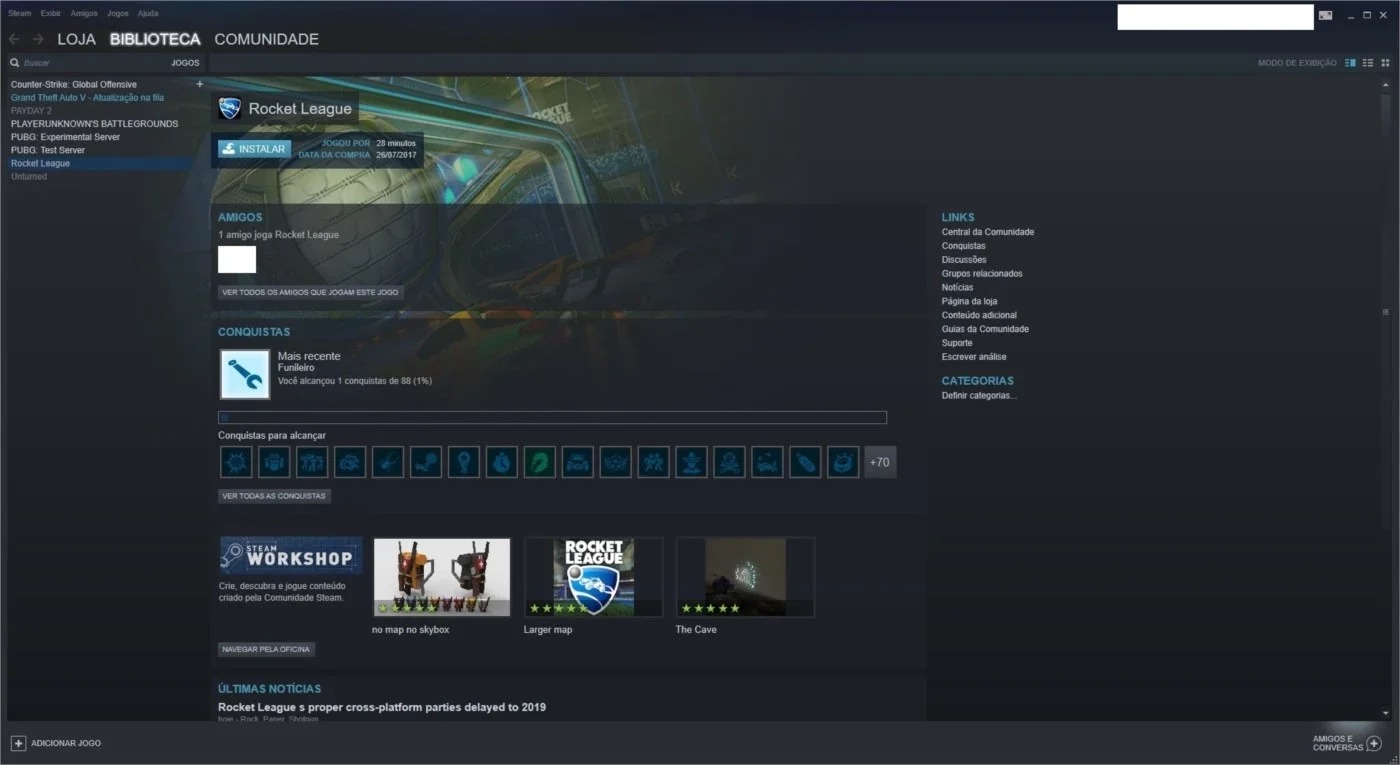Open the JOGOS library filter dropdown
This screenshot has width=1400, height=765.
[185, 63]
